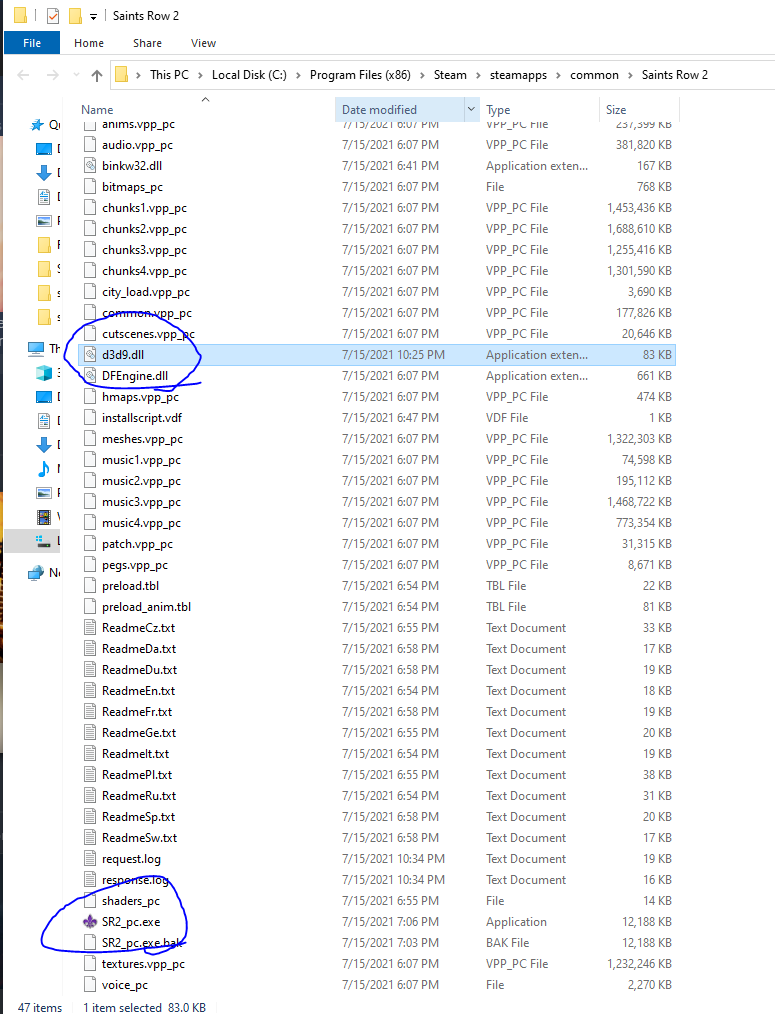
Task: Select the pegs.vpp_pc file name
Action: [x=135, y=565]
